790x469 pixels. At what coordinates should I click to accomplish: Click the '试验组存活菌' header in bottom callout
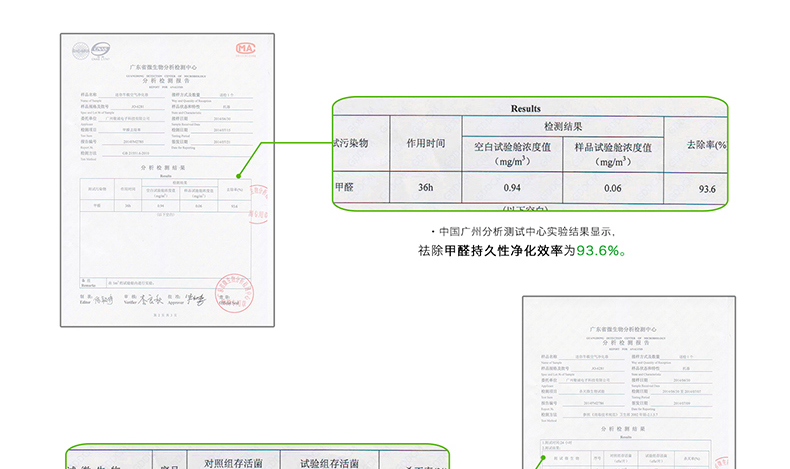(x=329, y=463)
